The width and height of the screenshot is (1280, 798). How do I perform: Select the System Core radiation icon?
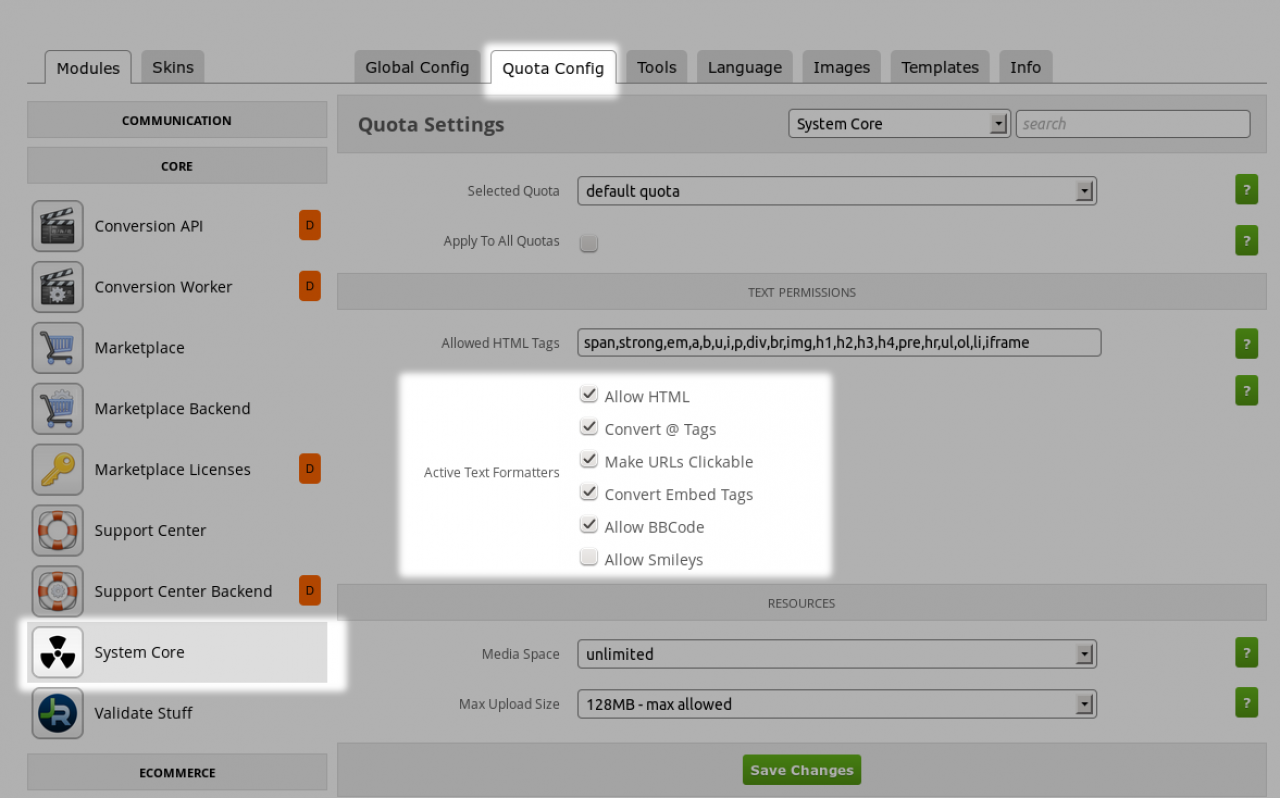pos(57,653)
